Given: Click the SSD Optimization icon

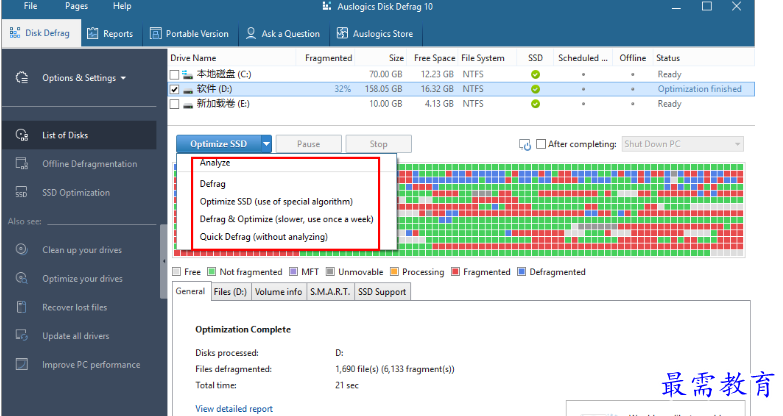Looking at the screenshot, I should pyautogui.click(x=21, y=192).
